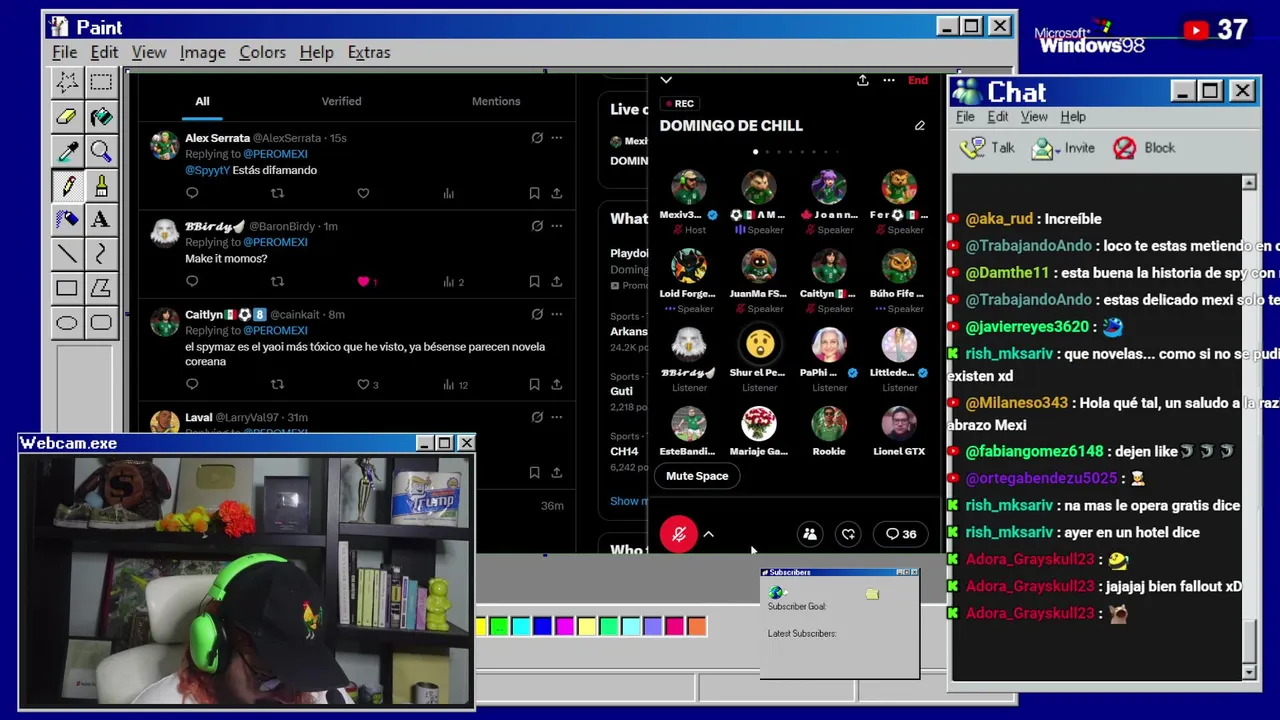Viewport: 1280px width, 720px height.
Task: Choose the straight Line tool
Action: coord(67,253)
